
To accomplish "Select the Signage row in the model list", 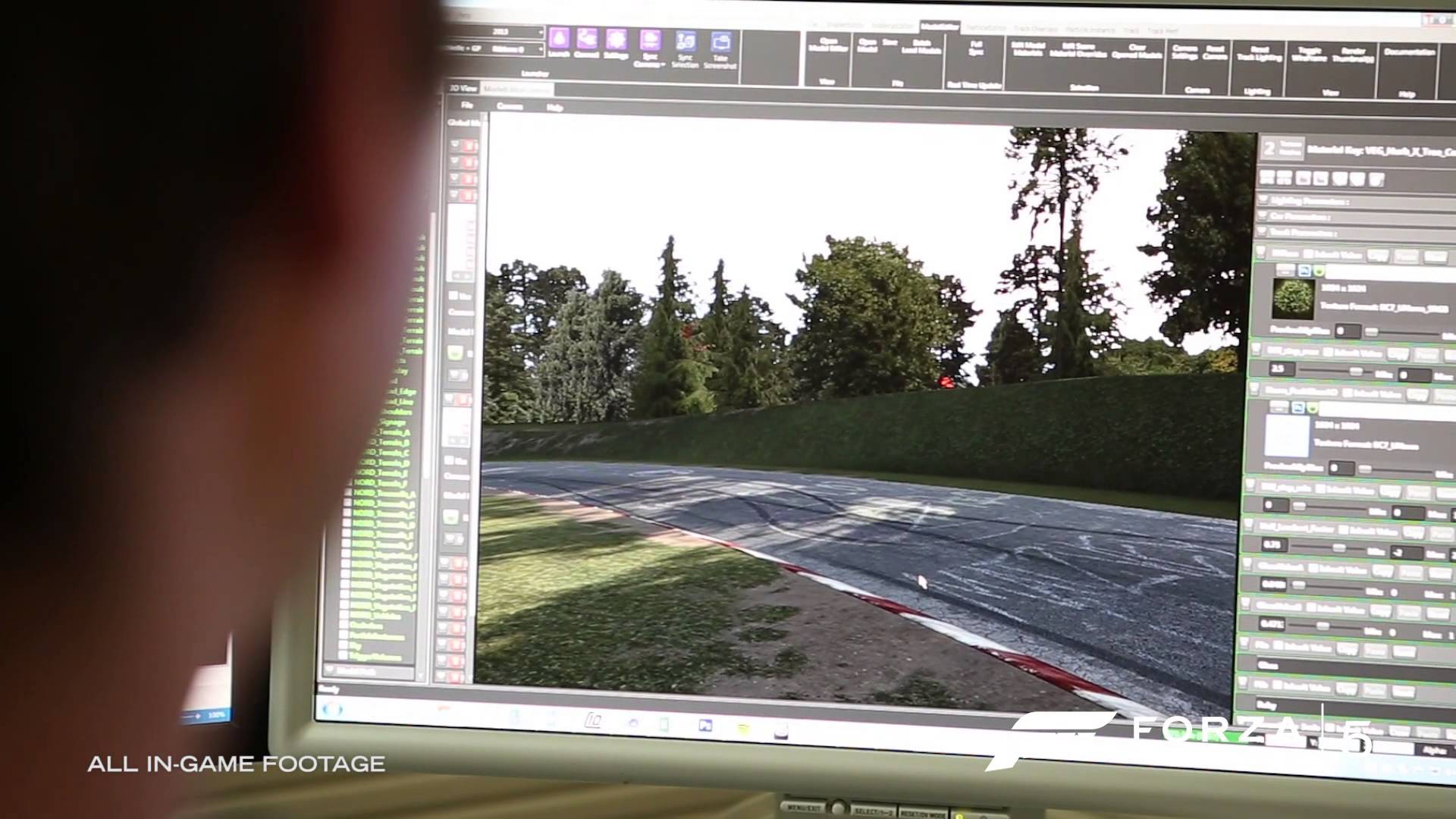I will point(394,422).
